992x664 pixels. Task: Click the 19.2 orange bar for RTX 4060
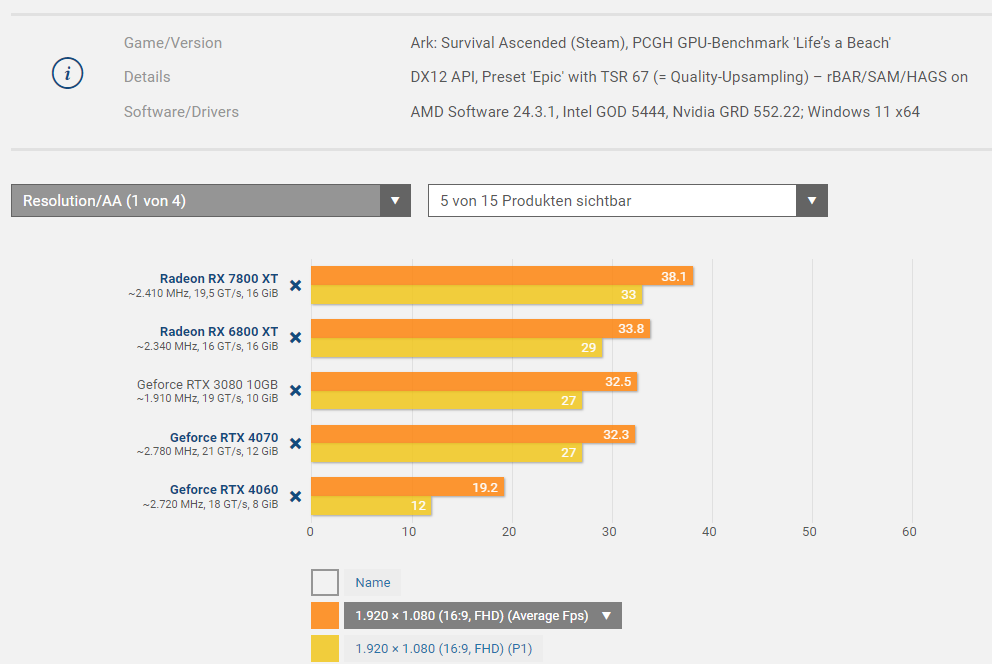(407, 487)
